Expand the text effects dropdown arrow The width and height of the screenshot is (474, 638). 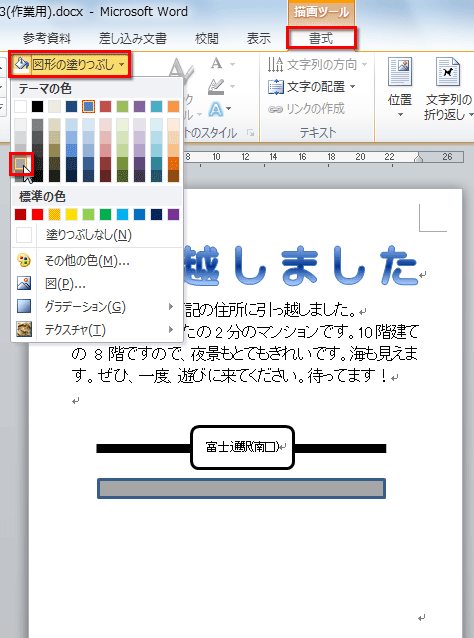click(x=229, y=109)
